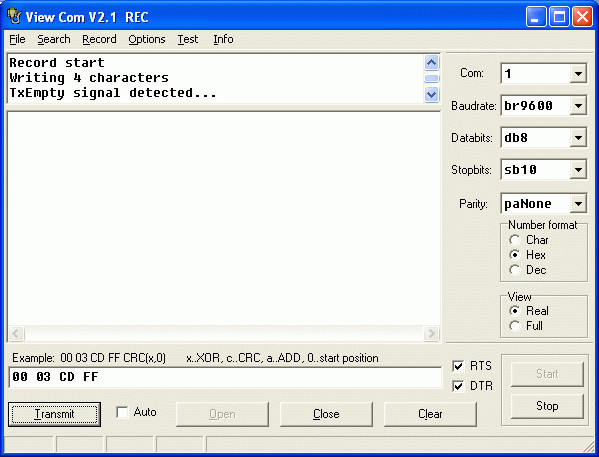Expand the Com port dropdown
Image resolution: width=599 pixels, height=457 pixels.
tap(578, 73)
